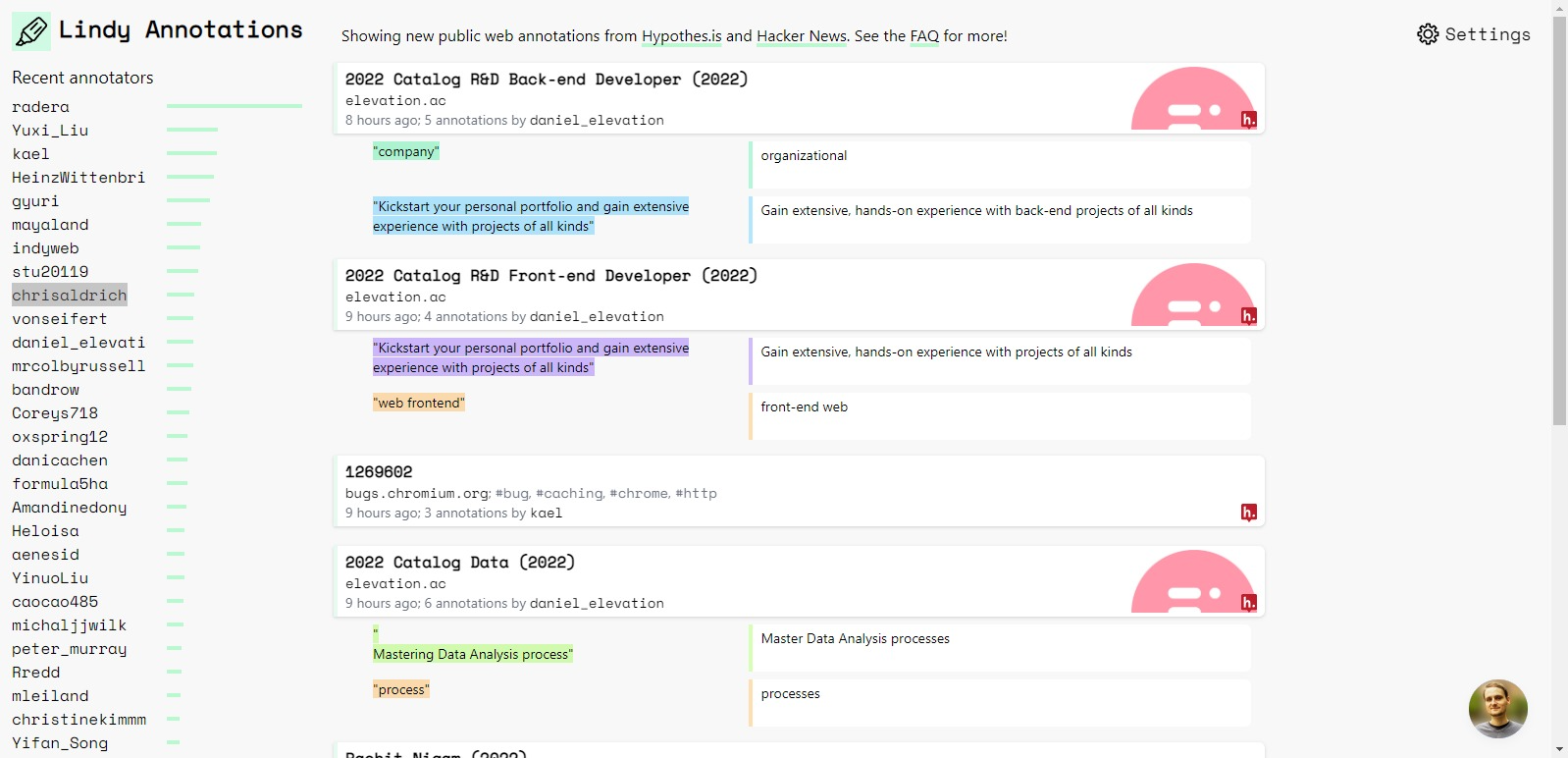1568x758 pixels.
Task: Select annotator oxspring12
Action: pyautogui.click(x=60, y=437)
